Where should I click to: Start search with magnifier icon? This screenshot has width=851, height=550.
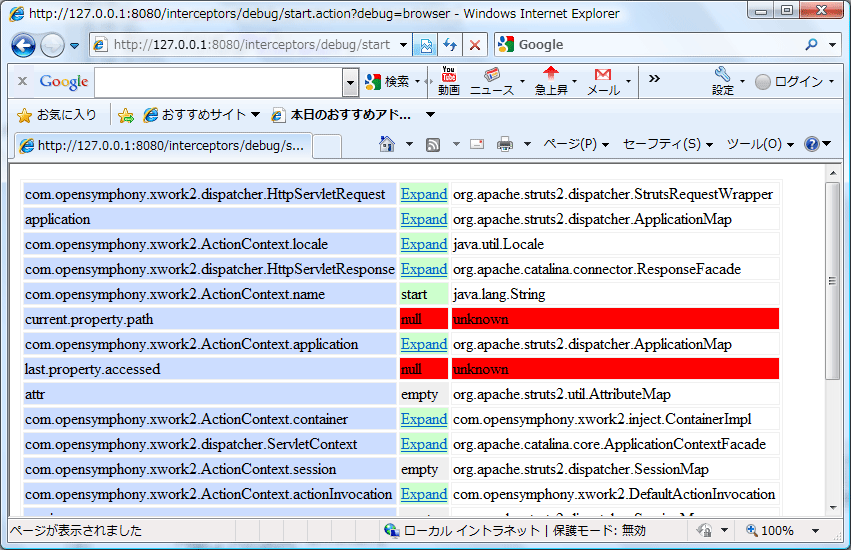(811, 45)
